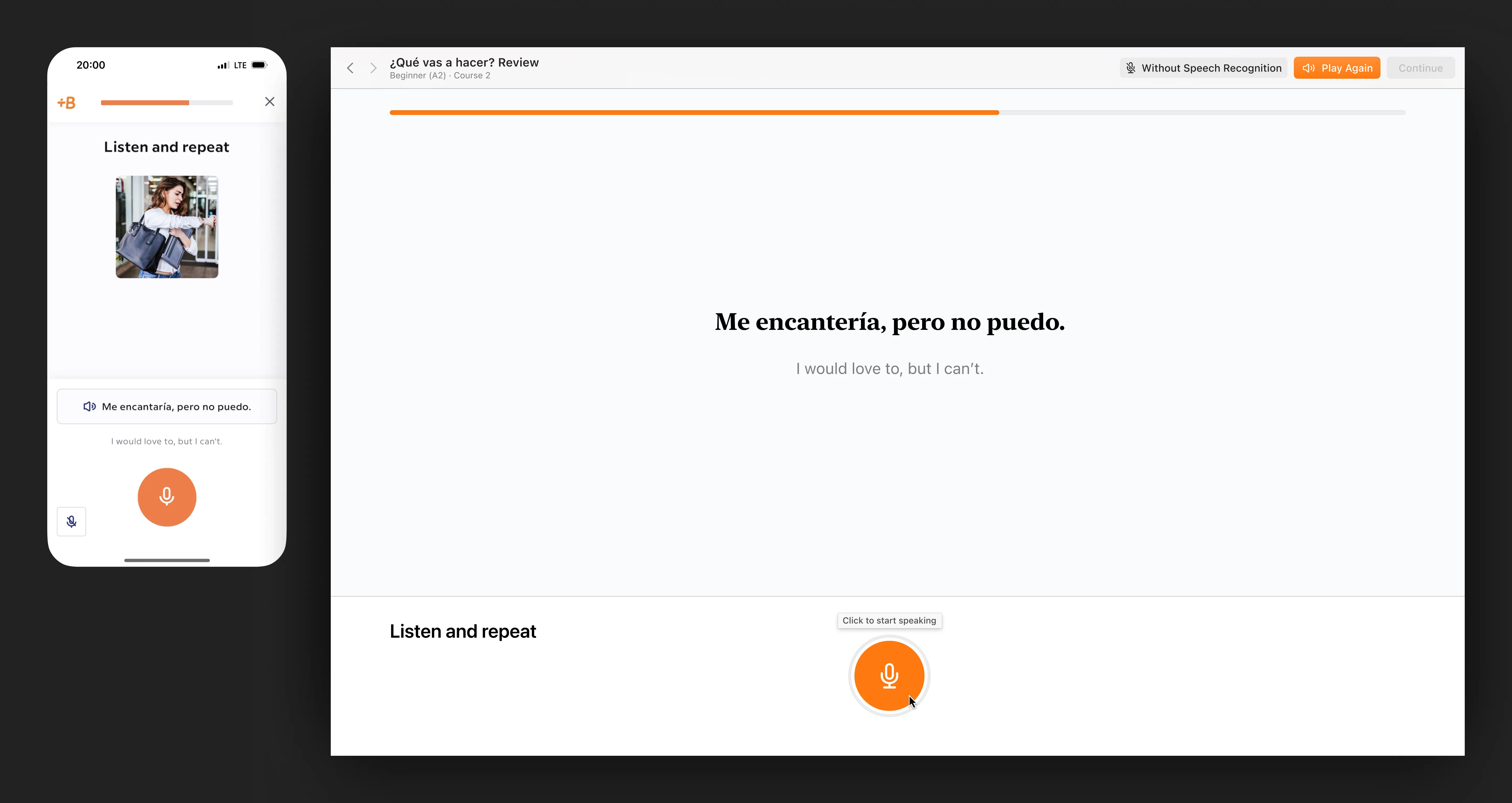This screenshot has width=1512, height=803.
Task: Click the greyed-out Continue button
Action: coord(1420,68)
